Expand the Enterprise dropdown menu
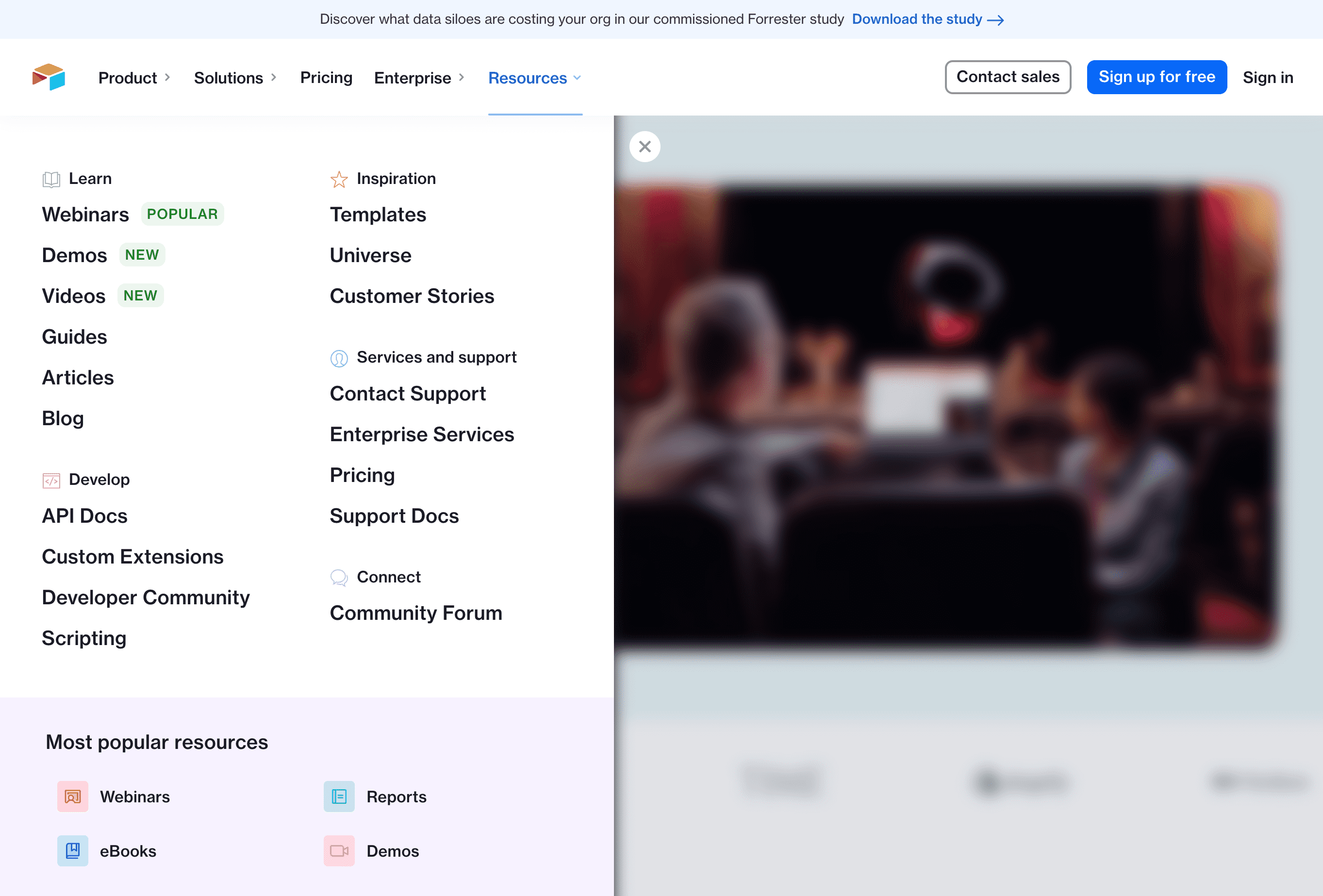1323x896 pixels. 419,78
